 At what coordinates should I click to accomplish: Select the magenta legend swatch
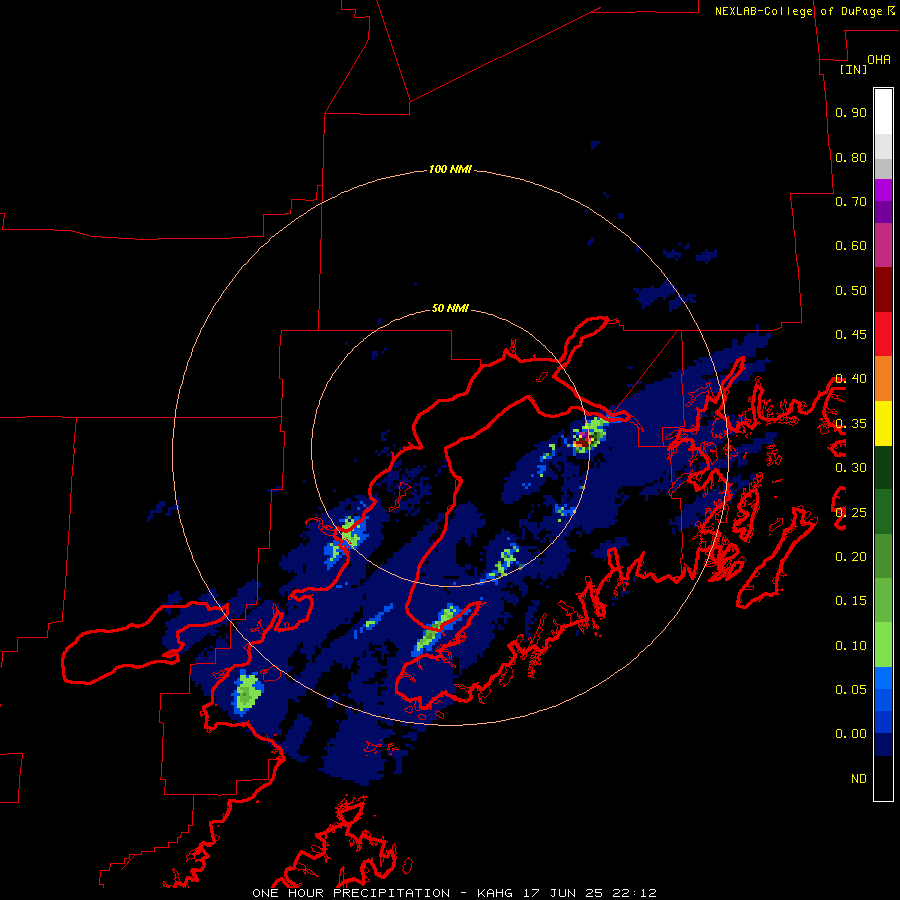(883, 245)
